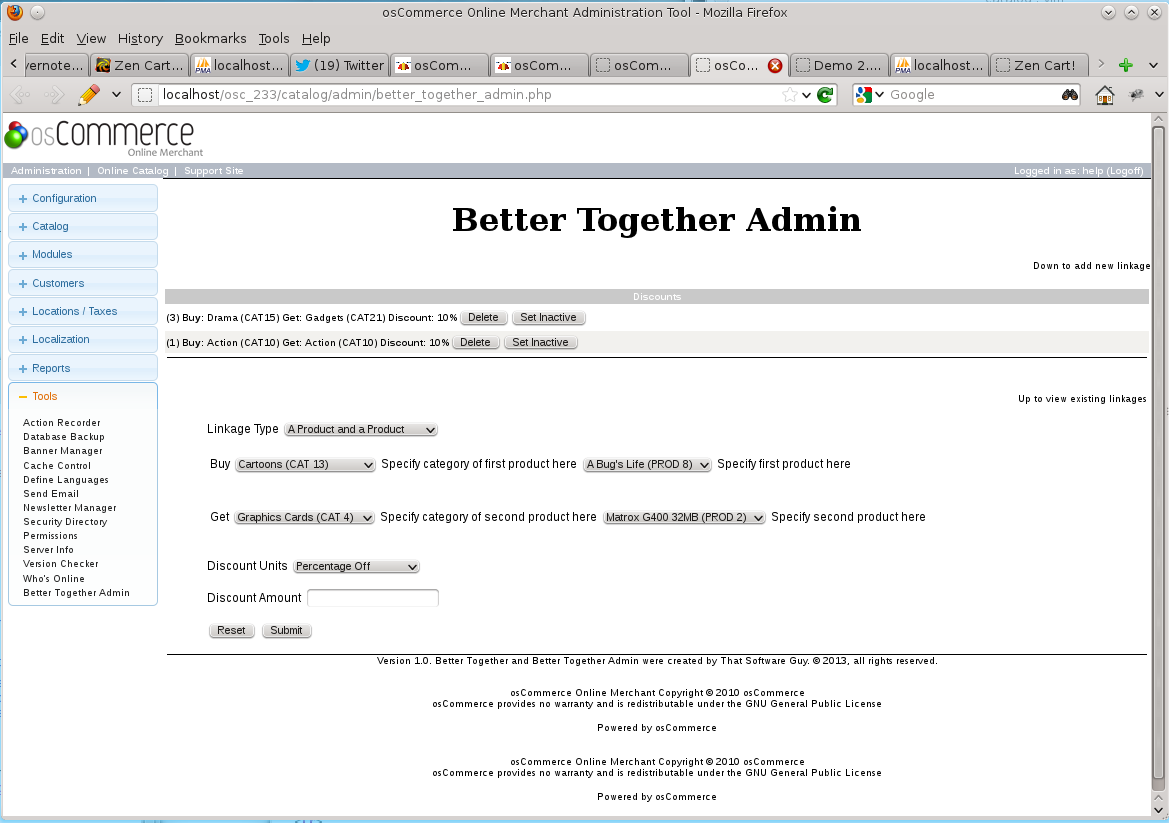Click inside the Discount Amount field
Image resolution: width=1169 pixels, height=823 pixels.
coord(372,597)
